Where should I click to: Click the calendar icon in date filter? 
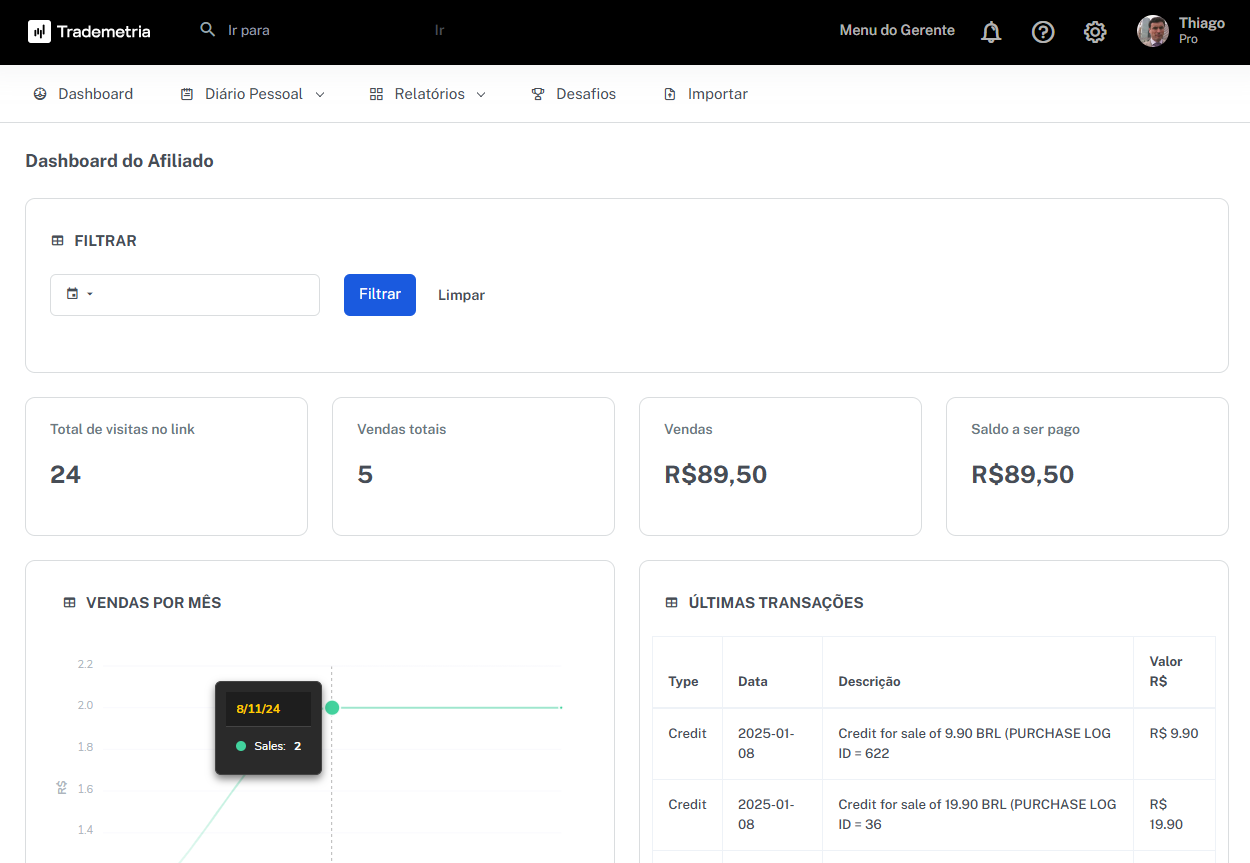pyautogui.click(x=72, y=294)
